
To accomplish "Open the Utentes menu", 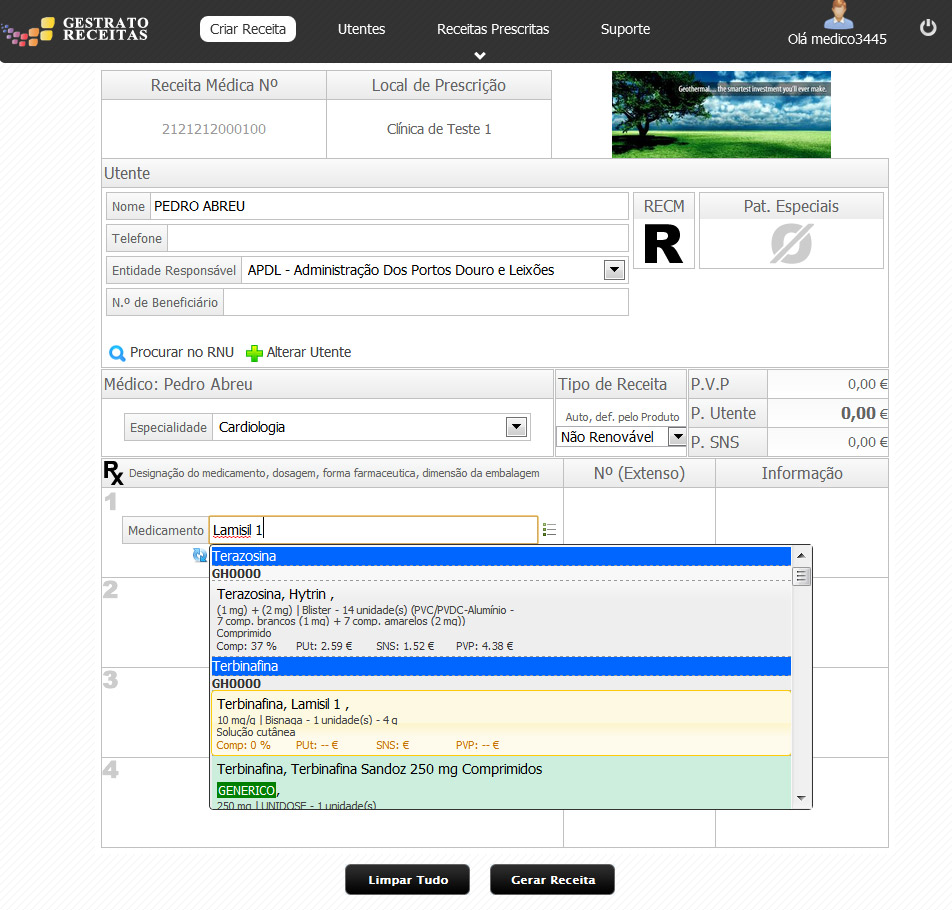I will [361, 29].
